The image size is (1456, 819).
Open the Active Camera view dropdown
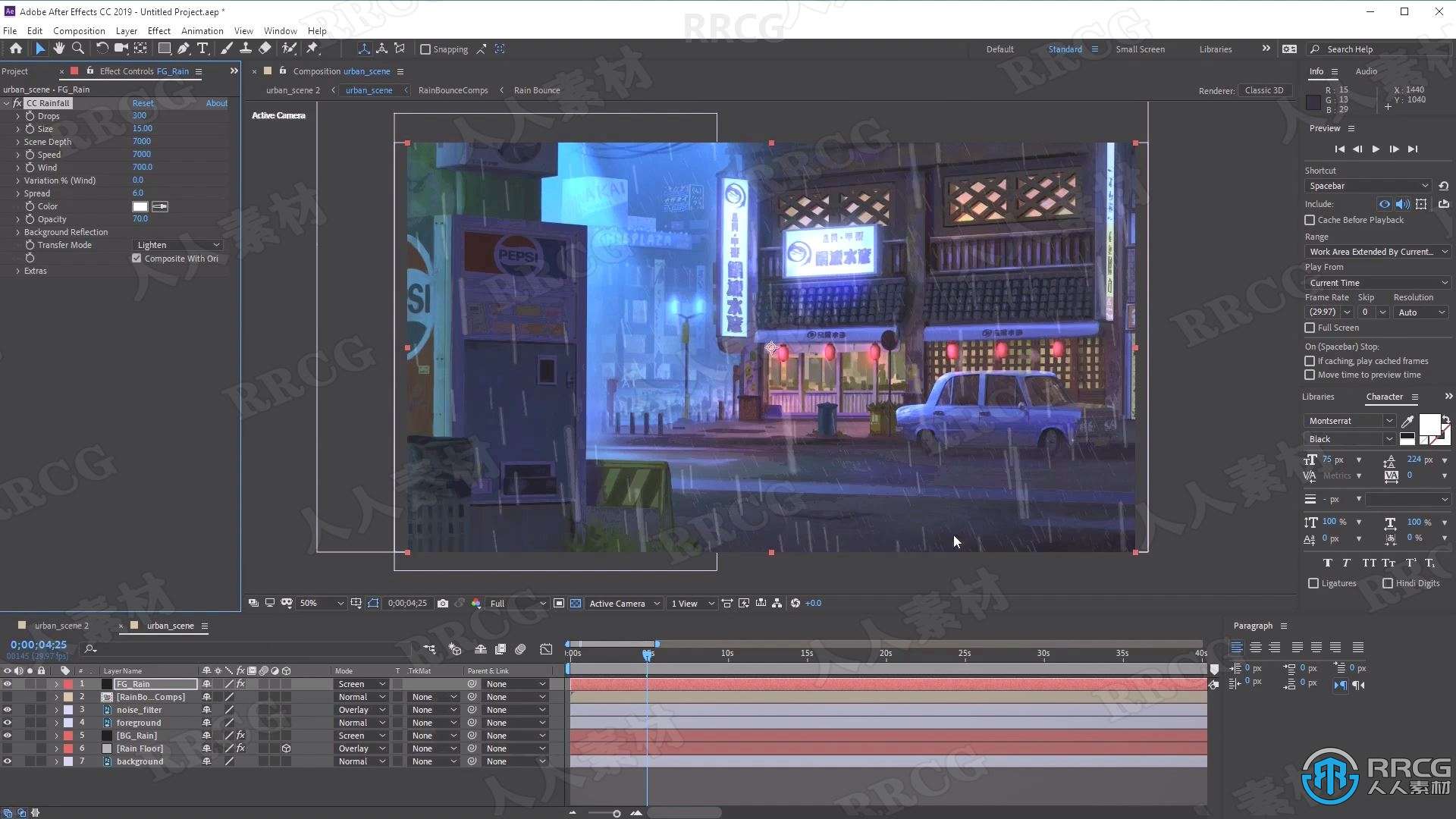(624, 604)
